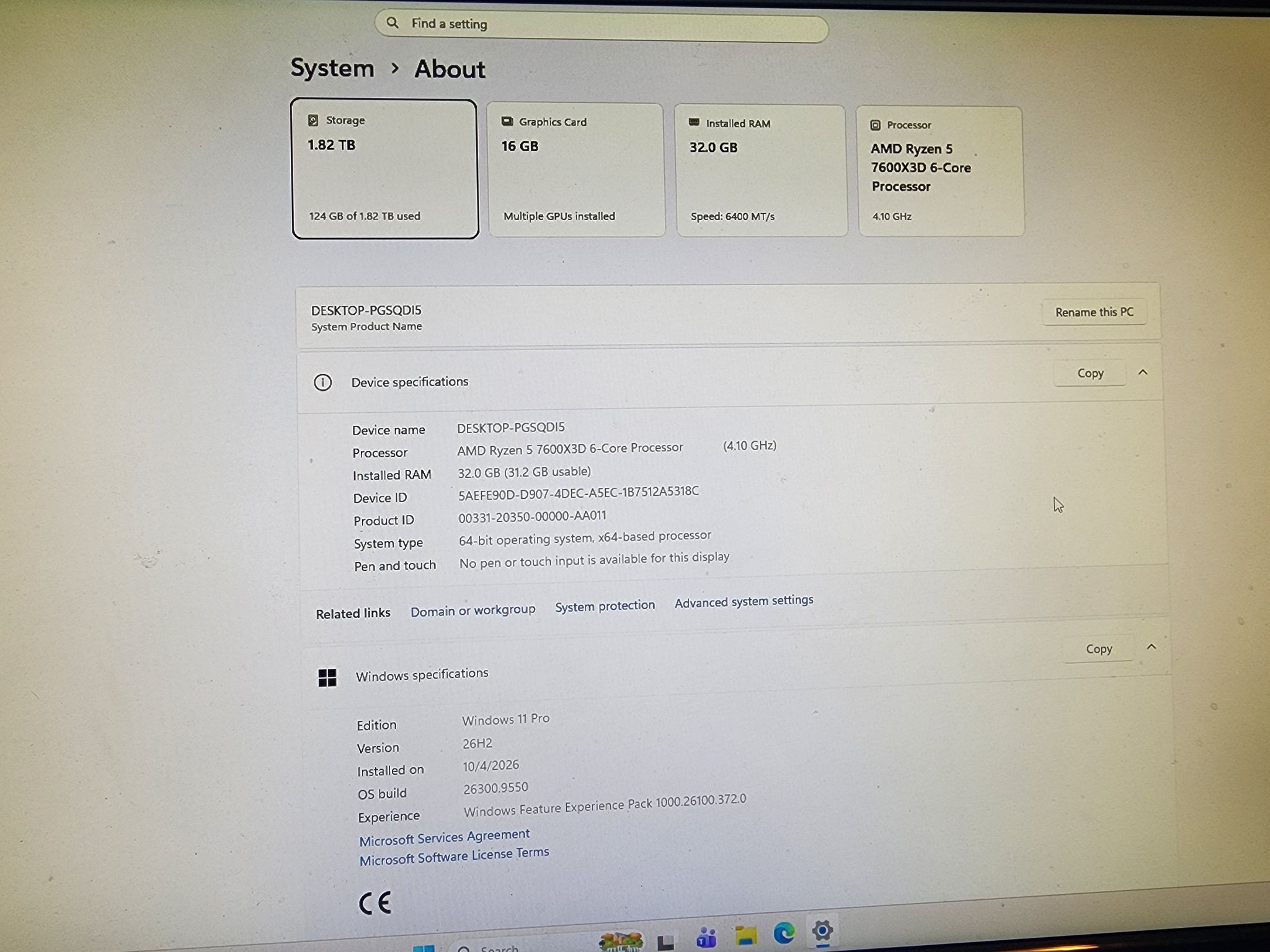
Task: Select the Graphics Card 16 GB card
Action: pyautogui.click(x=576, y=170)
